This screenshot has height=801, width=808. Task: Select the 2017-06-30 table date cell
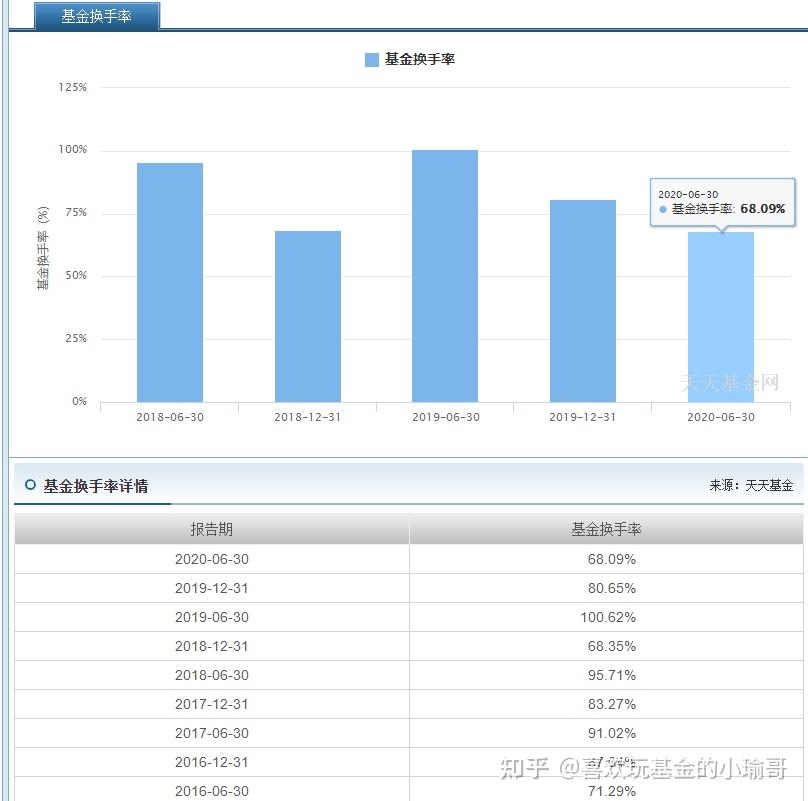tap(212, 733)
